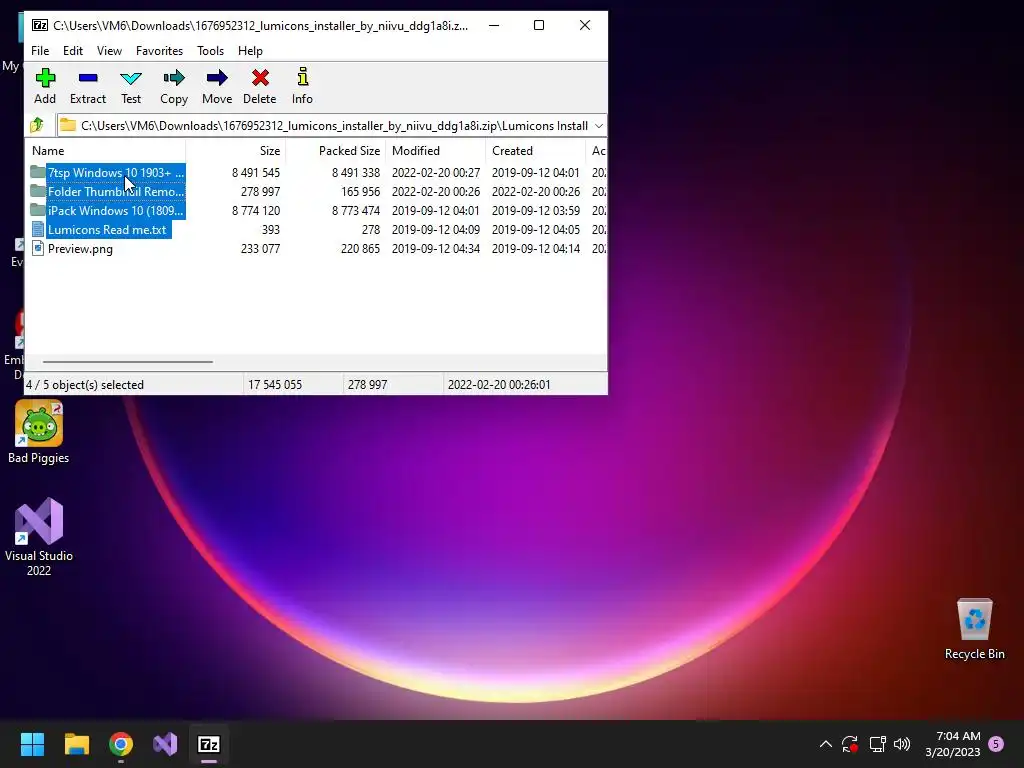Sort by the Name column header
This screenshot has height=768, width=1024.
click(106, 151)
